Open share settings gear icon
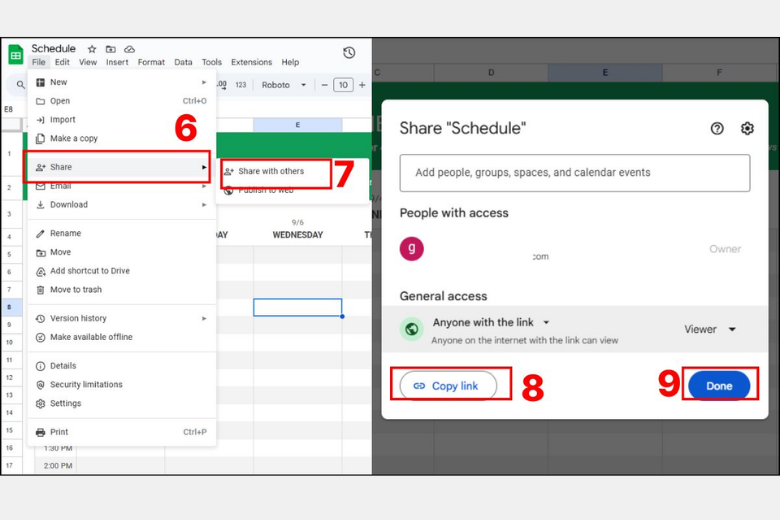 [747, 128]
